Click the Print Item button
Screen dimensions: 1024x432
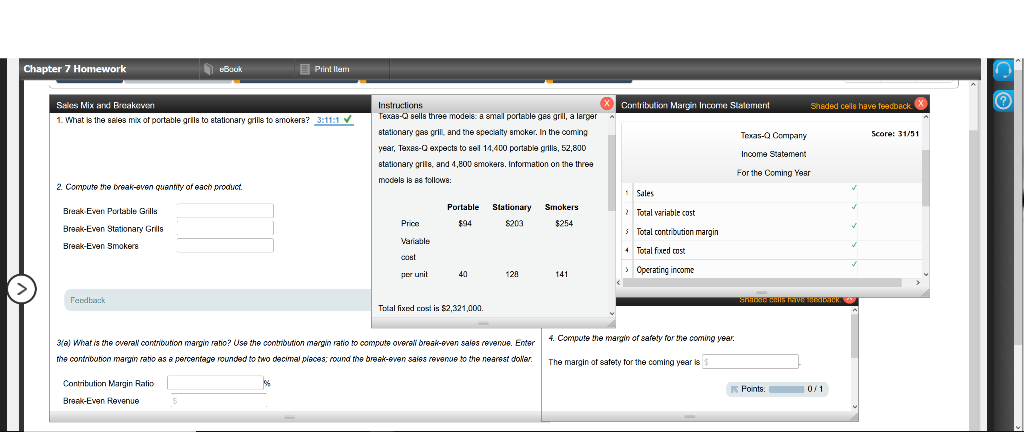(x=325, y=69)
